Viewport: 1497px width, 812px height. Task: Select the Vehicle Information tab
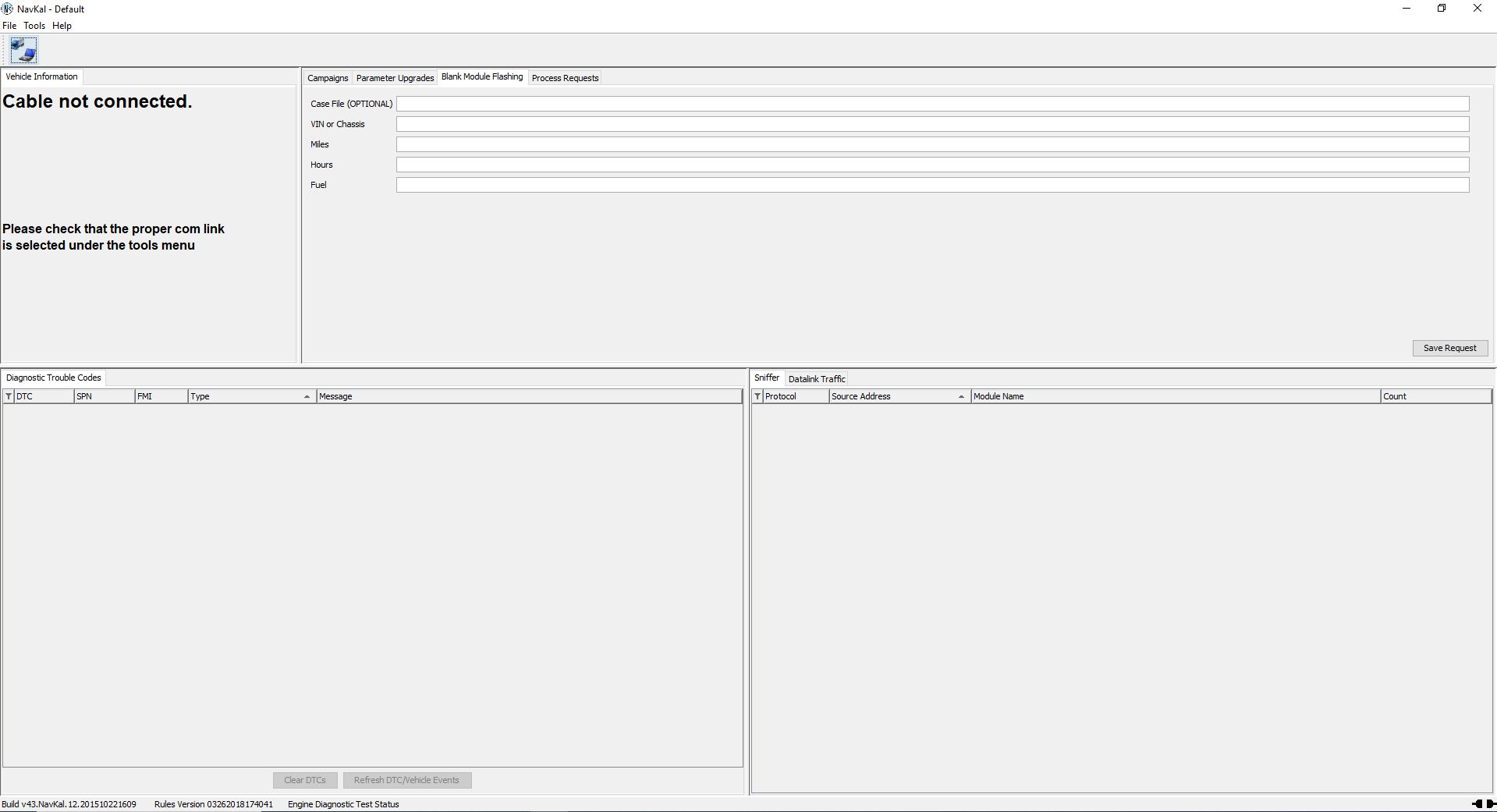point(41,76)
